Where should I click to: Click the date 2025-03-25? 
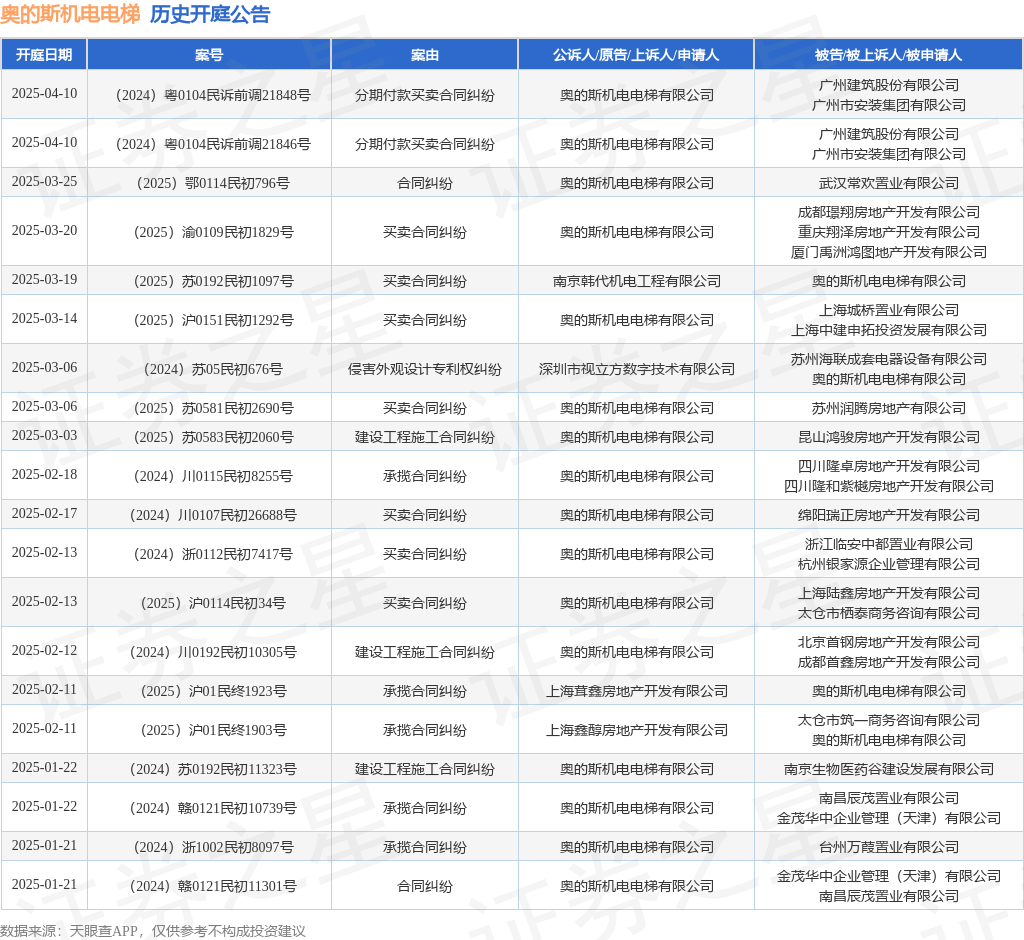tap(44, 182)
